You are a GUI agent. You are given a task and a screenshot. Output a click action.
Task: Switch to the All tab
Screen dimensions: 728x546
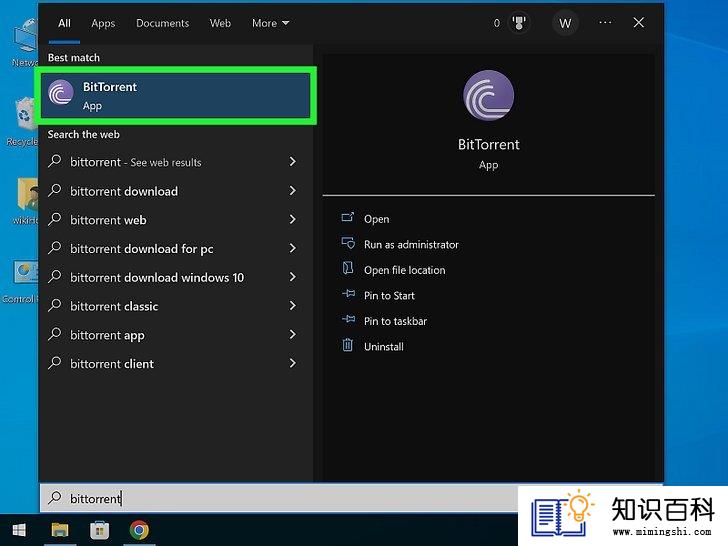click(65, 23)
